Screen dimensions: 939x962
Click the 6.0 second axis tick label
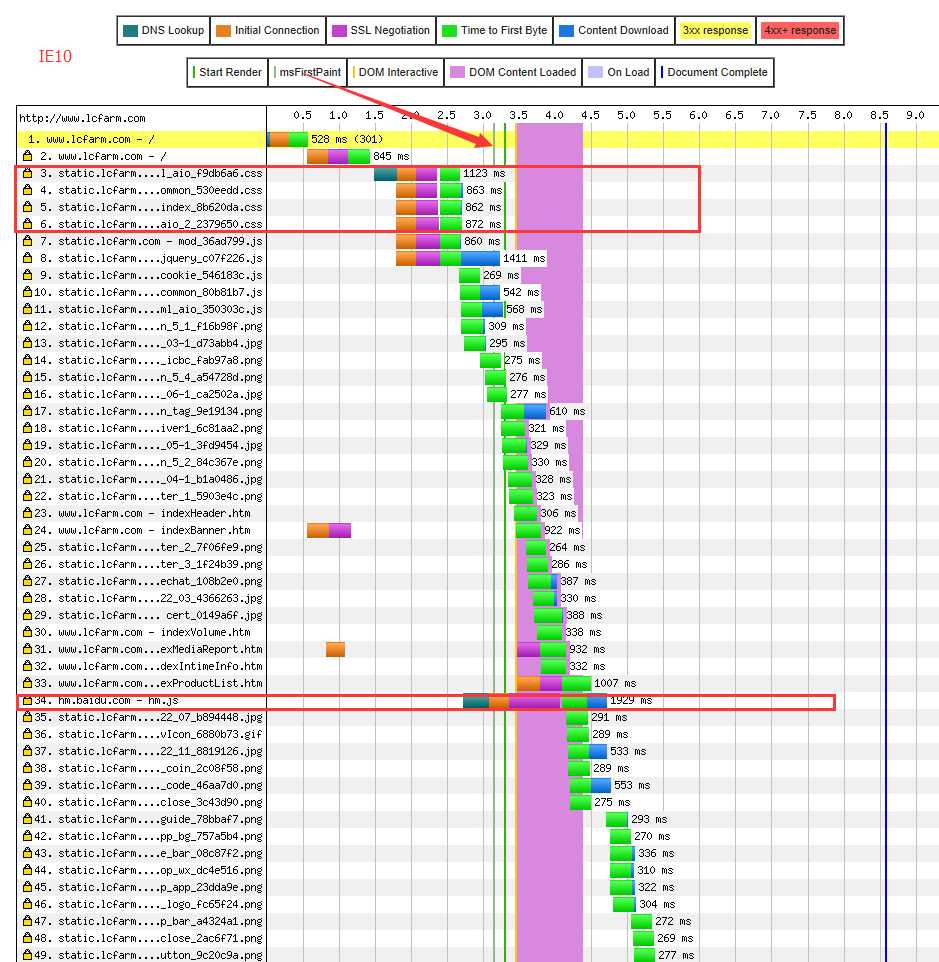(698, 115)
